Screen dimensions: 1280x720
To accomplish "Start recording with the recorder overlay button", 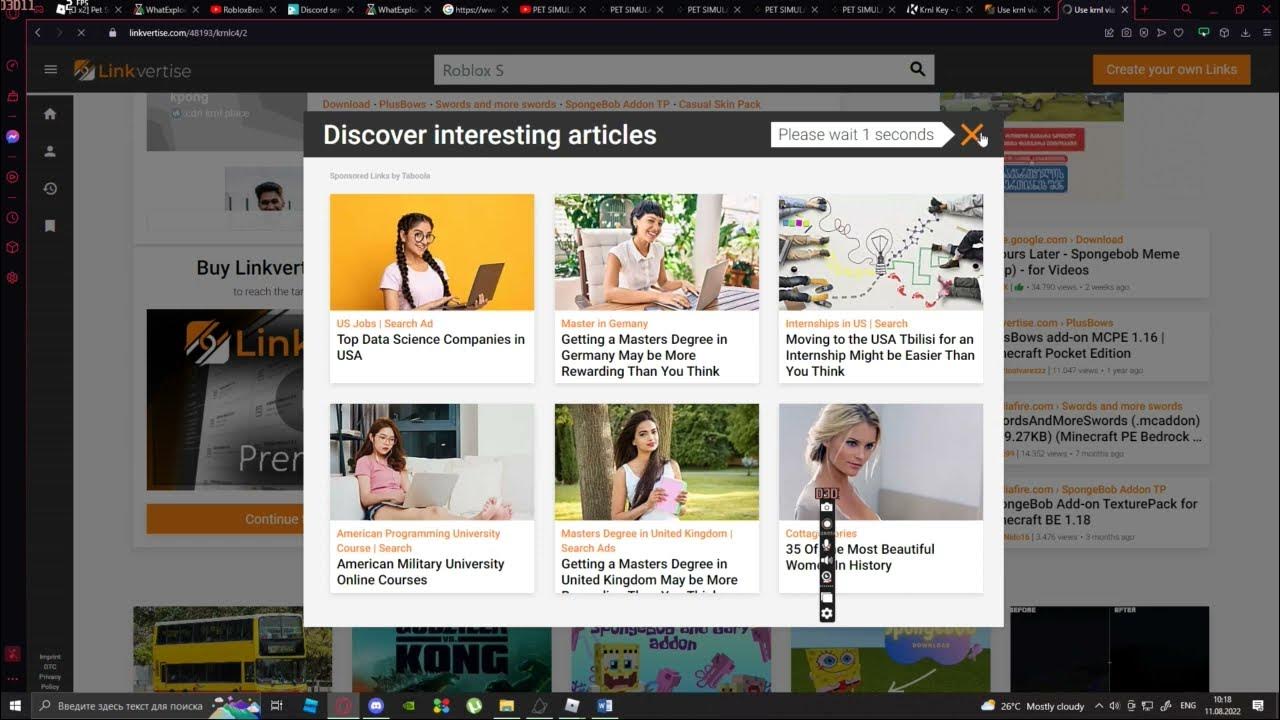I will coord(827,524).
